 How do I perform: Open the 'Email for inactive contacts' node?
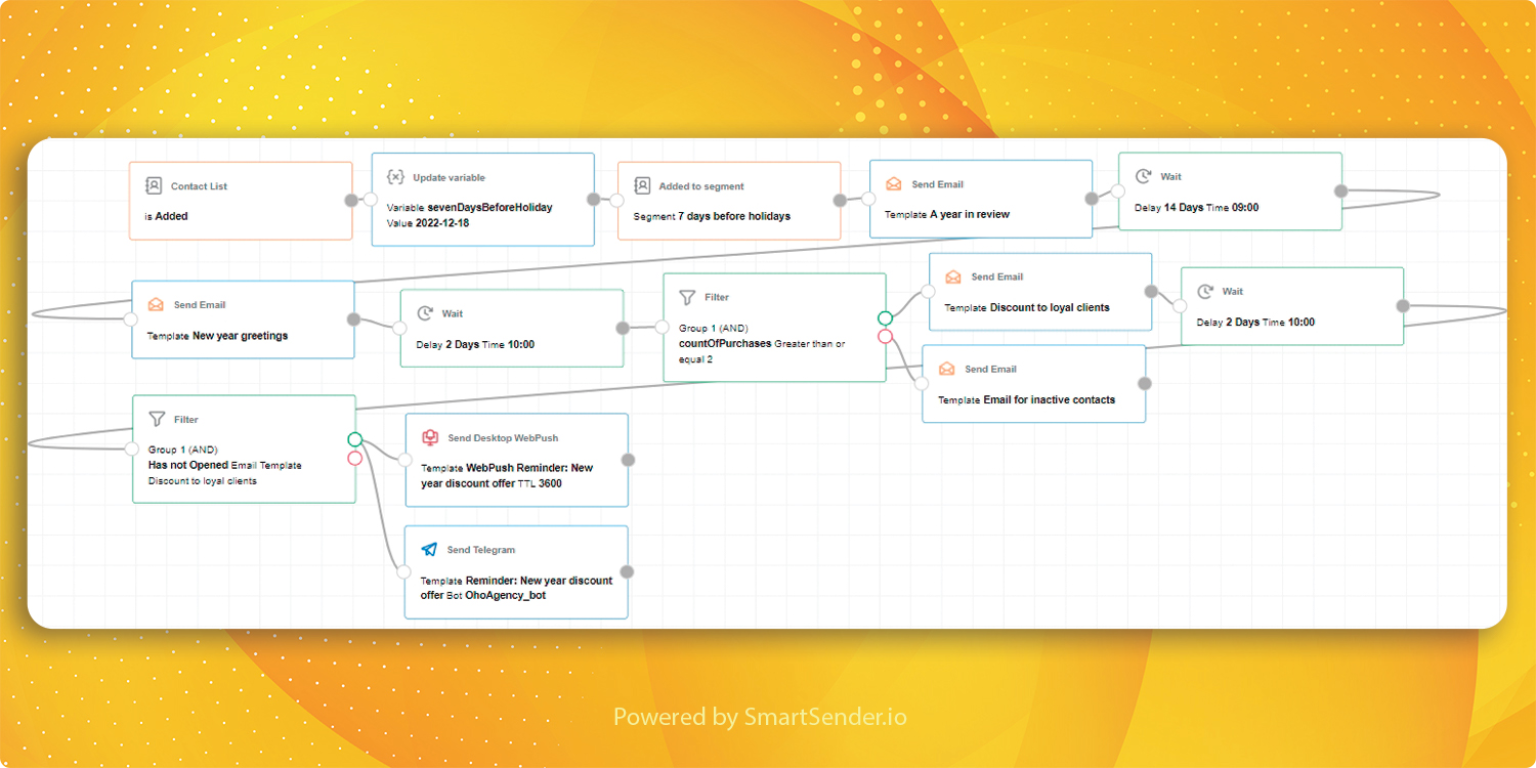[1033, 384]
